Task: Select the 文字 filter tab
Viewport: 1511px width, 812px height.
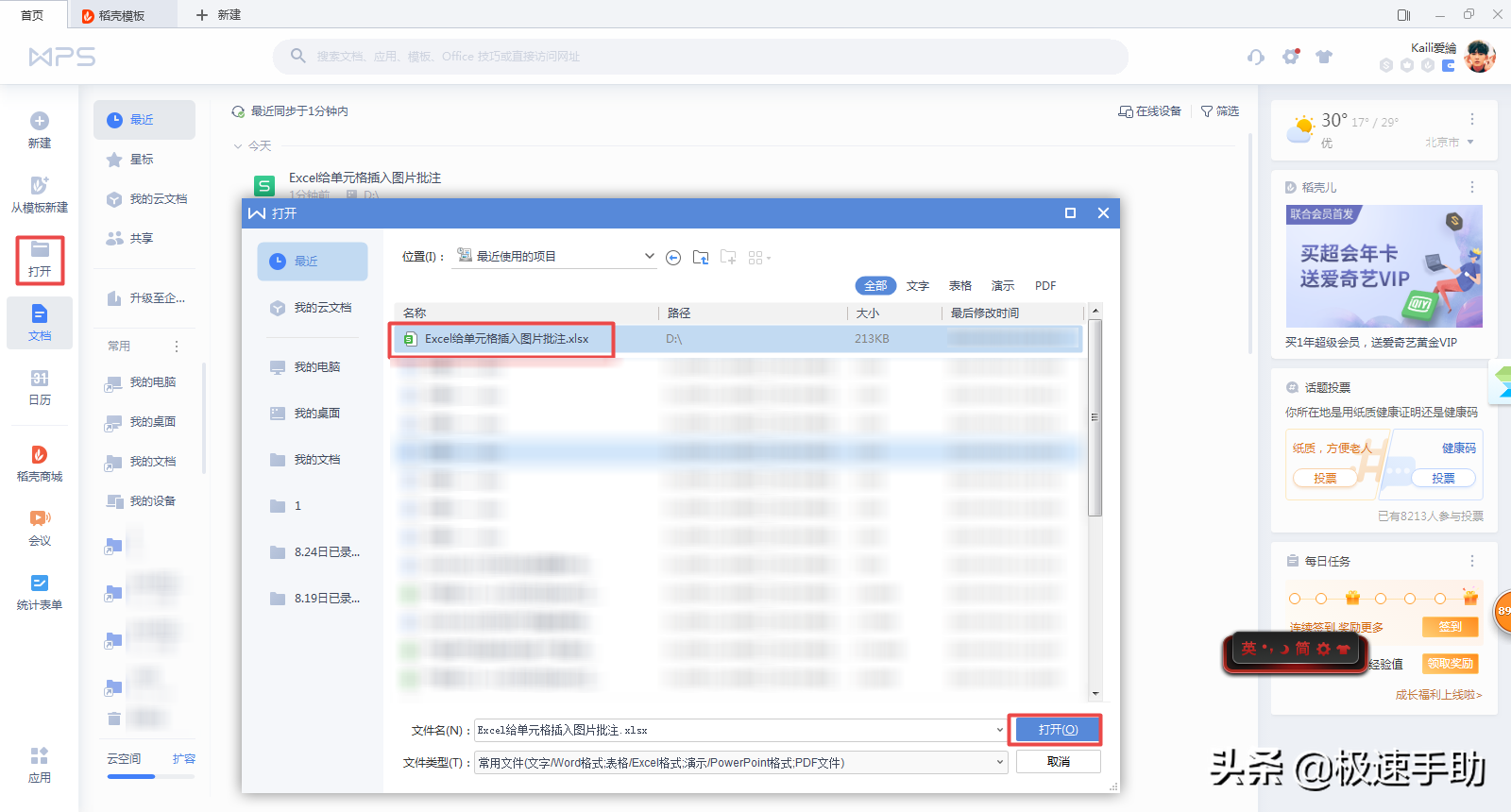Action: tap(918, 286)
